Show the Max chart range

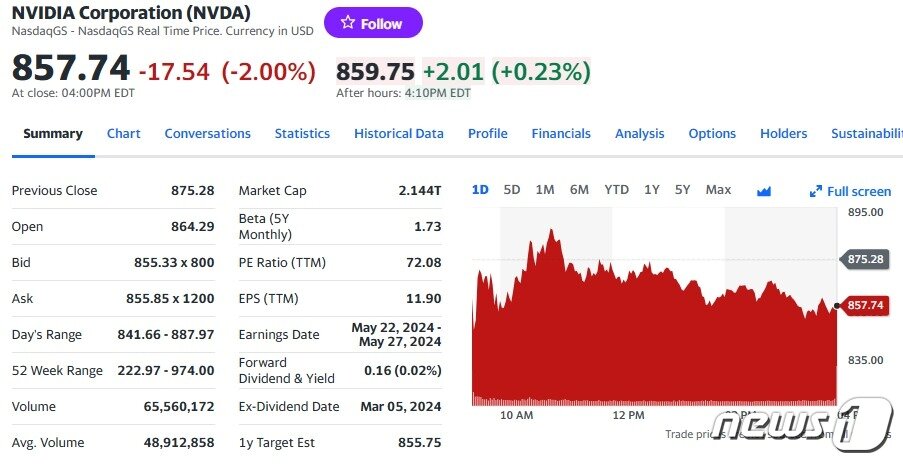click(718, 190)
